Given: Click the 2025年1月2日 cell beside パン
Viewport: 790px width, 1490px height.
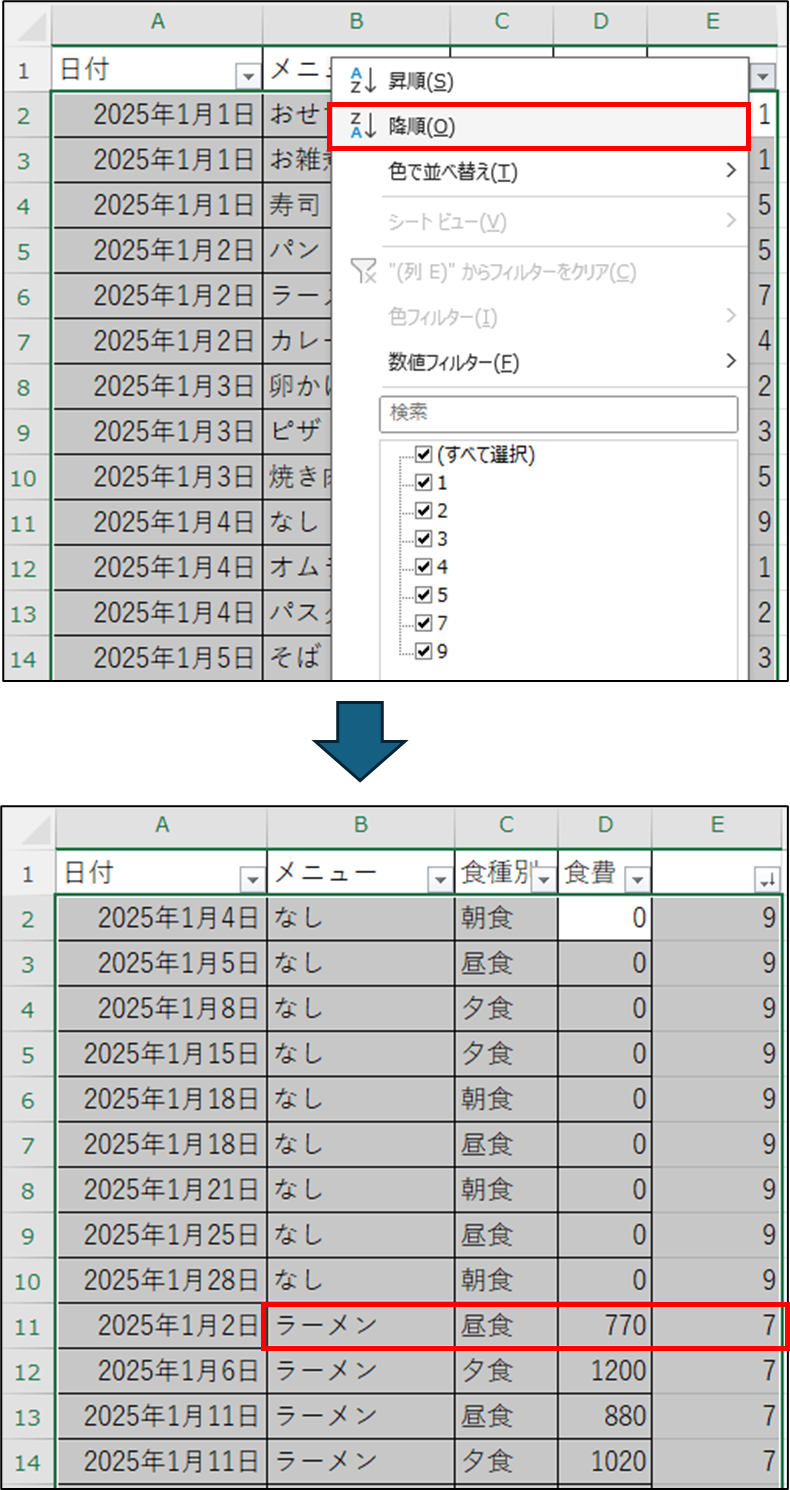Looking at the screenshot, I should tap(157, 251).
